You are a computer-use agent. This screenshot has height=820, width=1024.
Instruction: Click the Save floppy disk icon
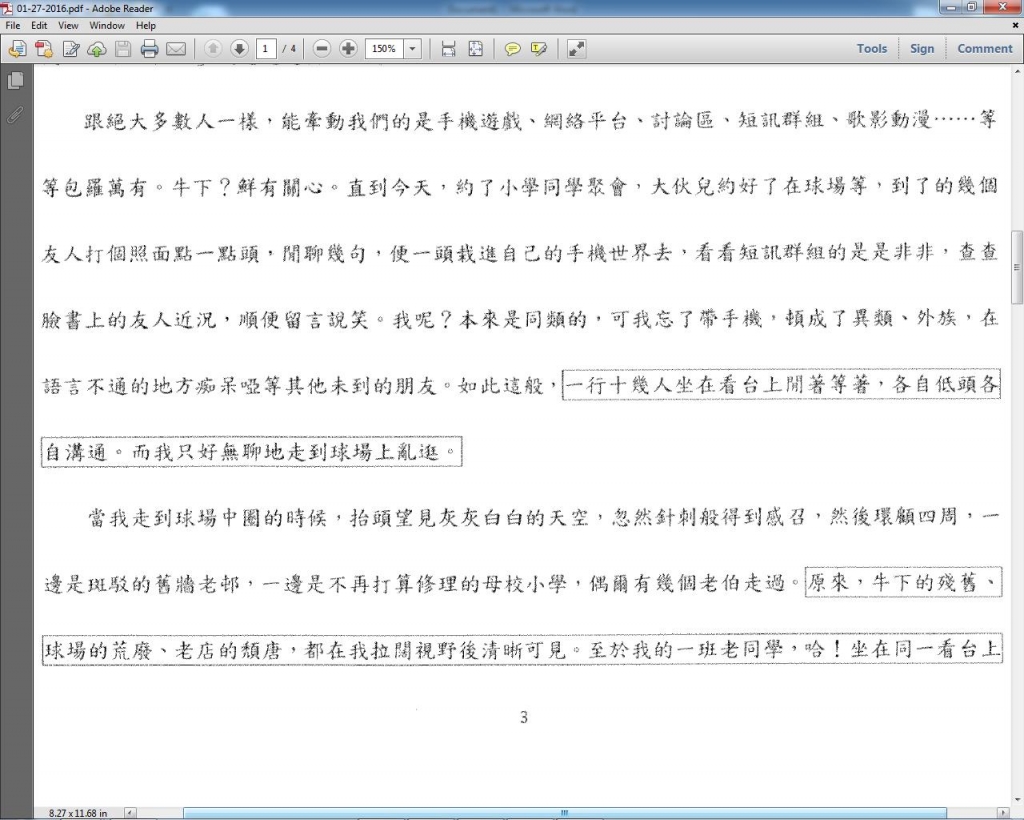pos(123,49)
